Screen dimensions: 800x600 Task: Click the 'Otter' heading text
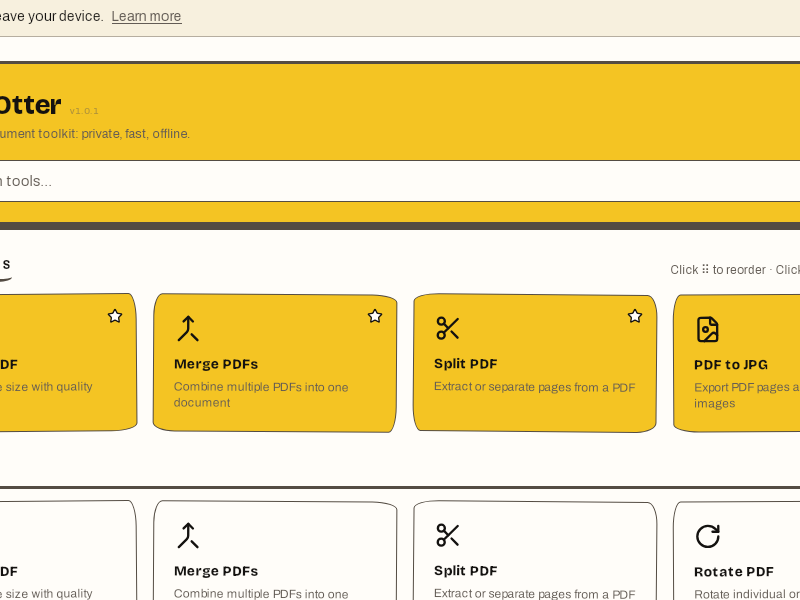tap(30, 105)
